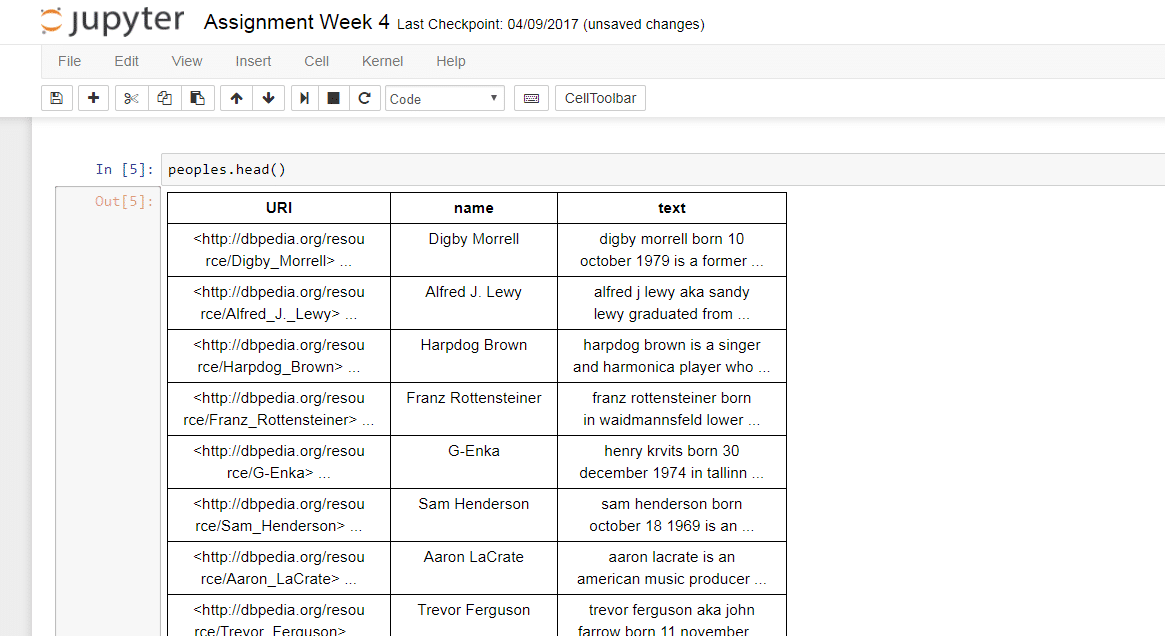Viewport: 1165px width, 636px height.
Task: Open the File menu
Action: coord(69,61)
